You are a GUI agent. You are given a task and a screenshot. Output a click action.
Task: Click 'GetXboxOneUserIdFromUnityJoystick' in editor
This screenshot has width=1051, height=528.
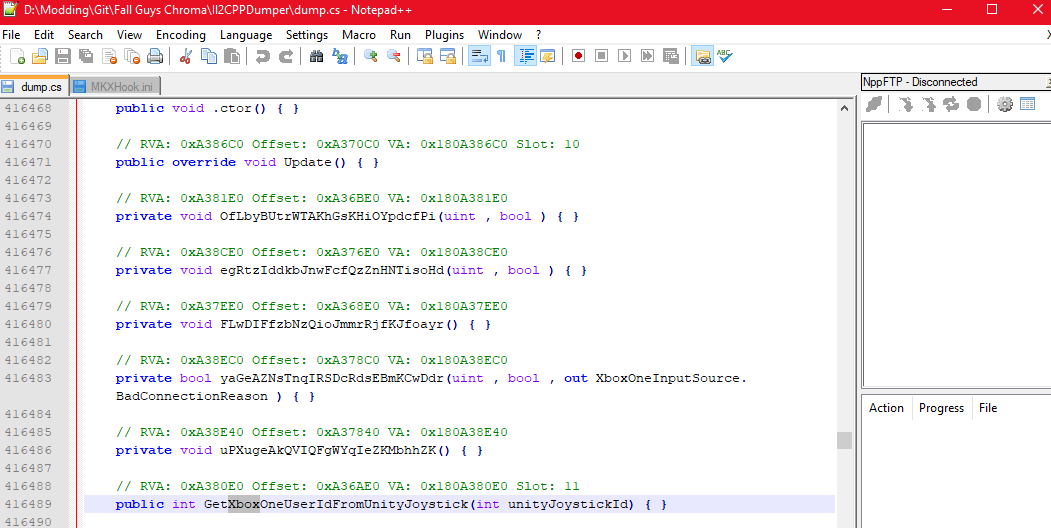336,504
